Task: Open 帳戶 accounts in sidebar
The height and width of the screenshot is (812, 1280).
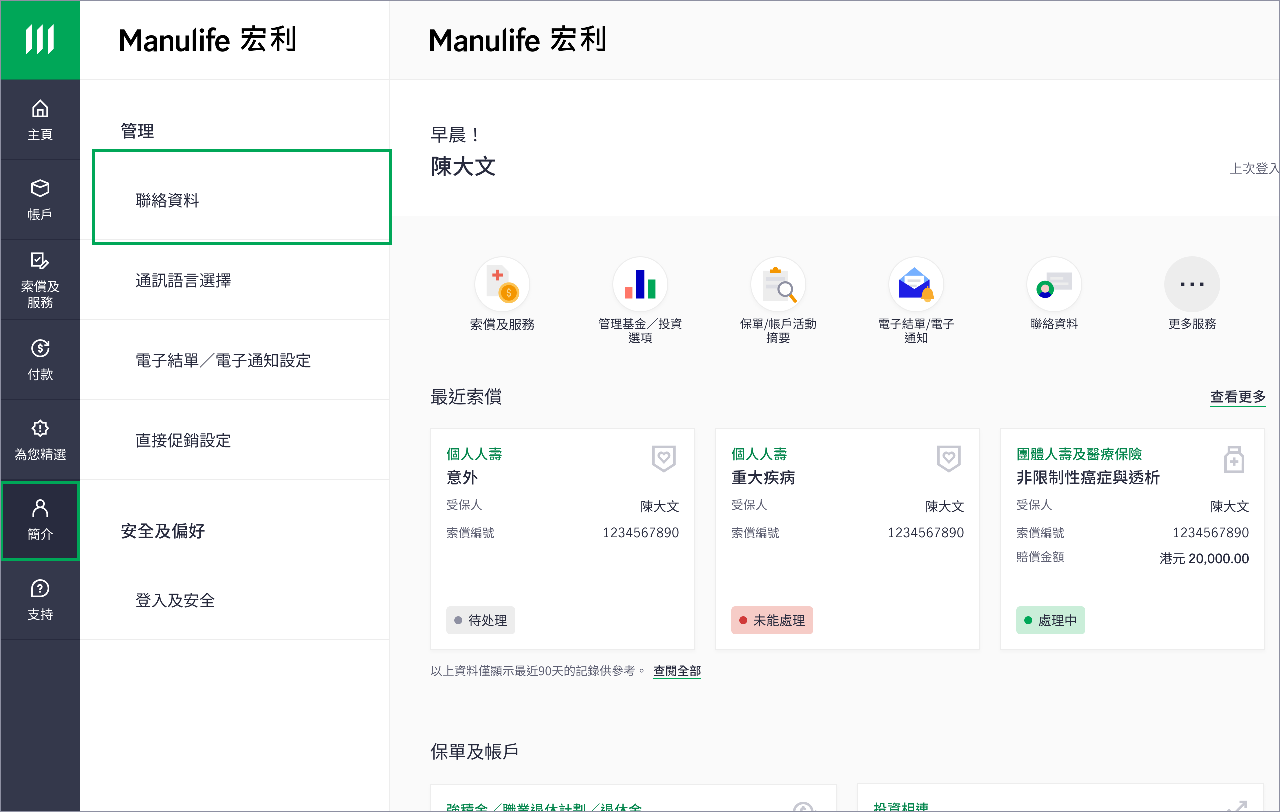Action: (40, 200)
